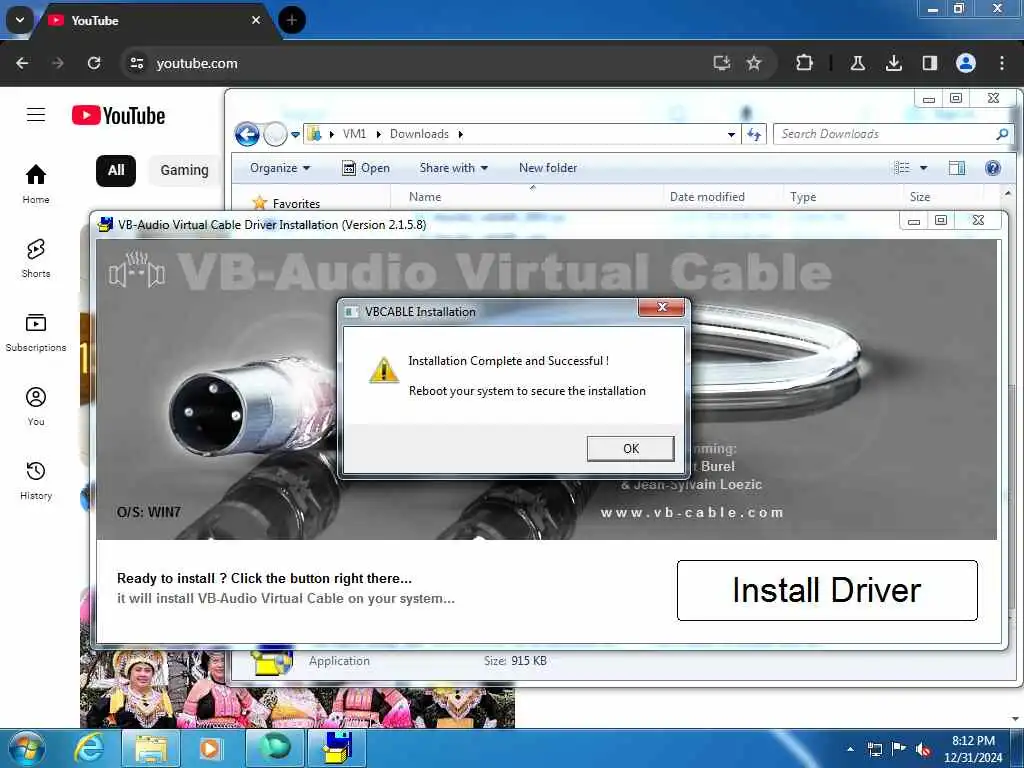The height and width of the screenshot is (768, 1024).
Task: Open the You section in the YouTube sidebar
Action: [x=36, y=406]
